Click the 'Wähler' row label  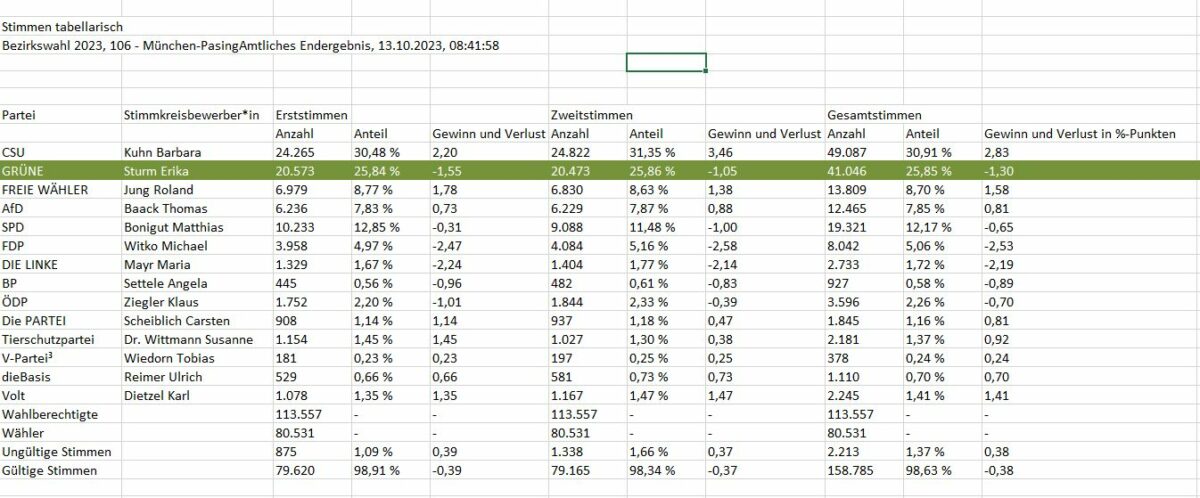click(x=22, y=433)
